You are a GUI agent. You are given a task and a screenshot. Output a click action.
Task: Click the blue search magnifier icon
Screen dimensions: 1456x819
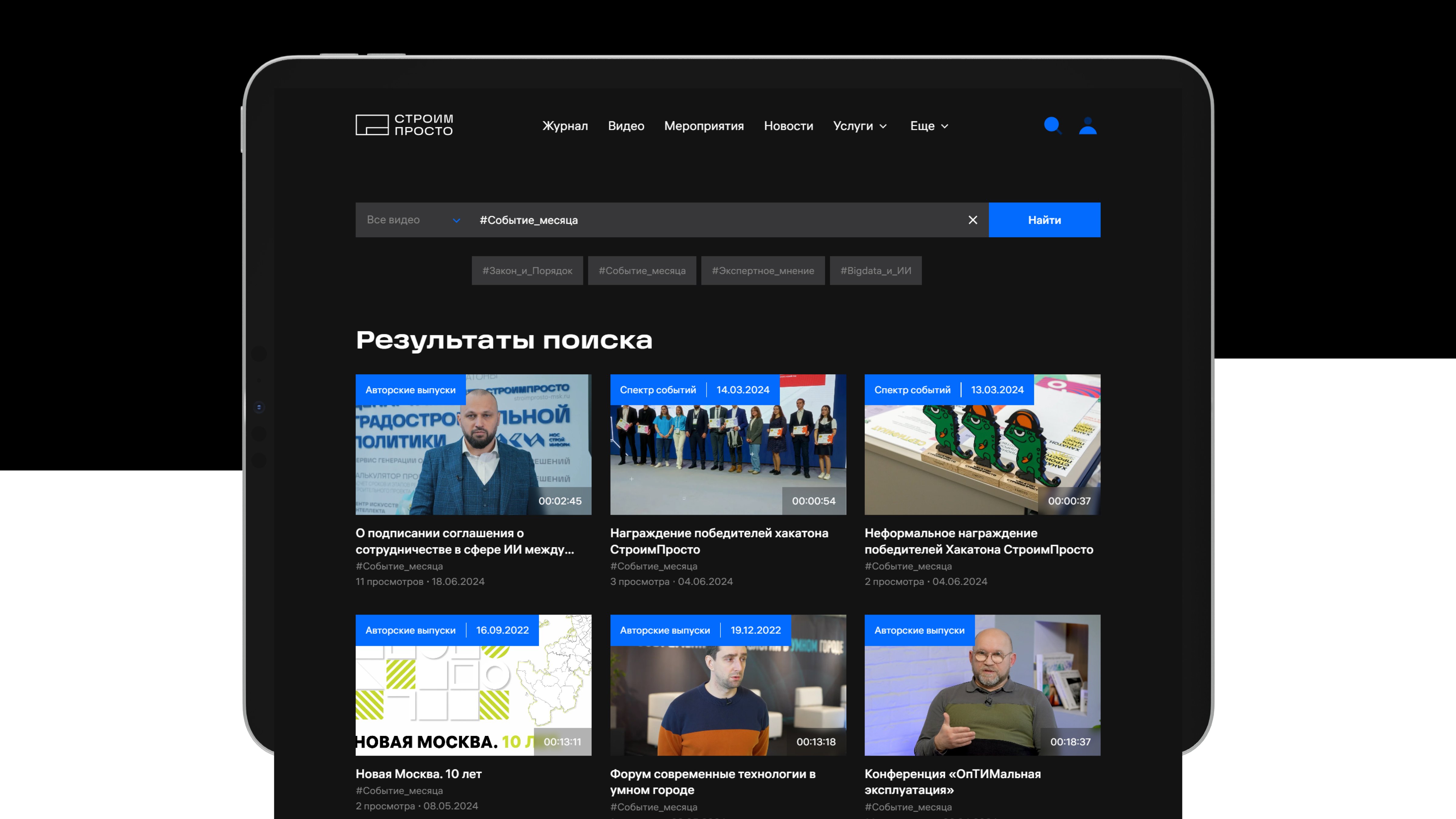[x=1052, y=126]
